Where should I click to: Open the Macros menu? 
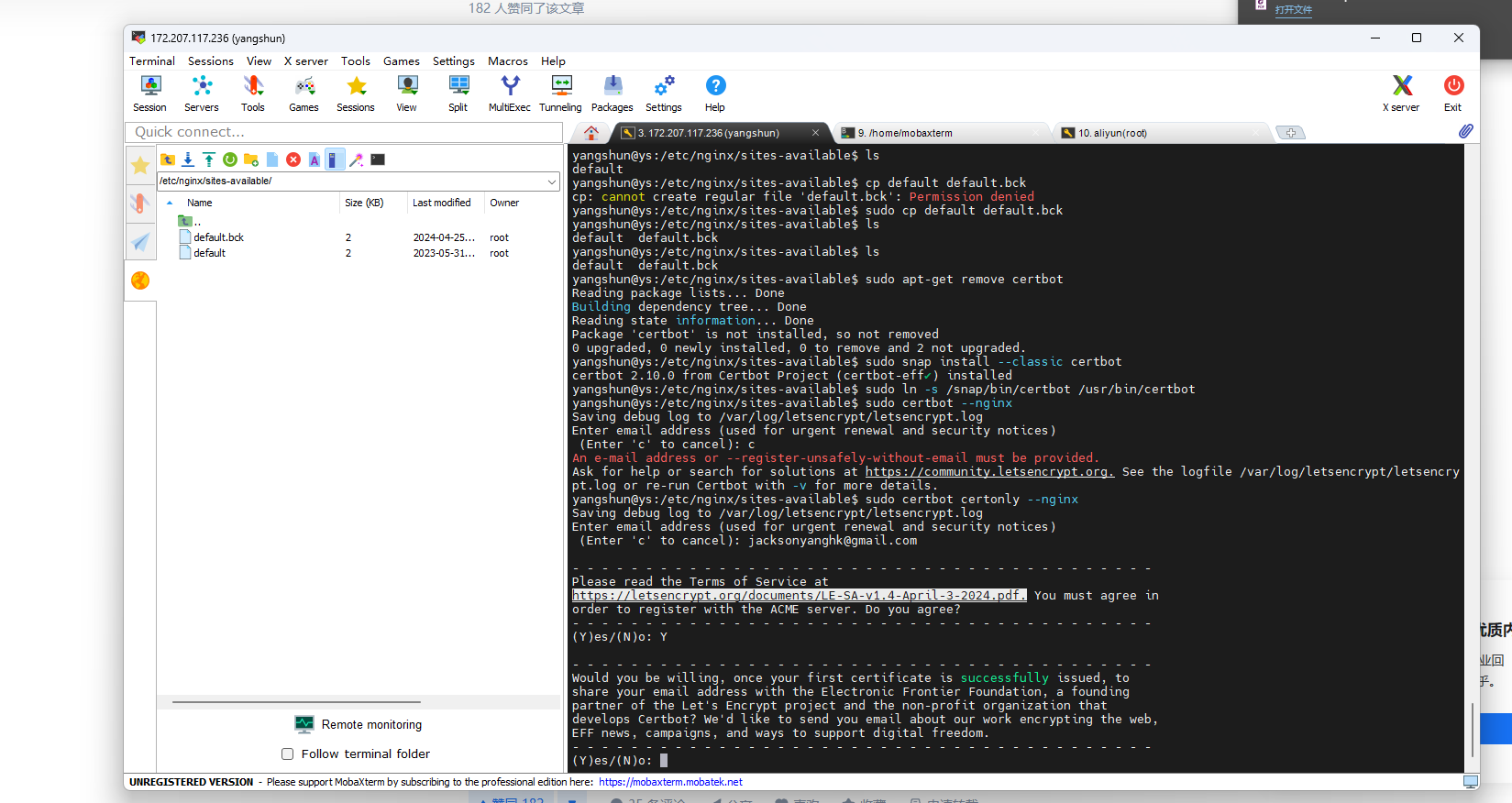508,60
